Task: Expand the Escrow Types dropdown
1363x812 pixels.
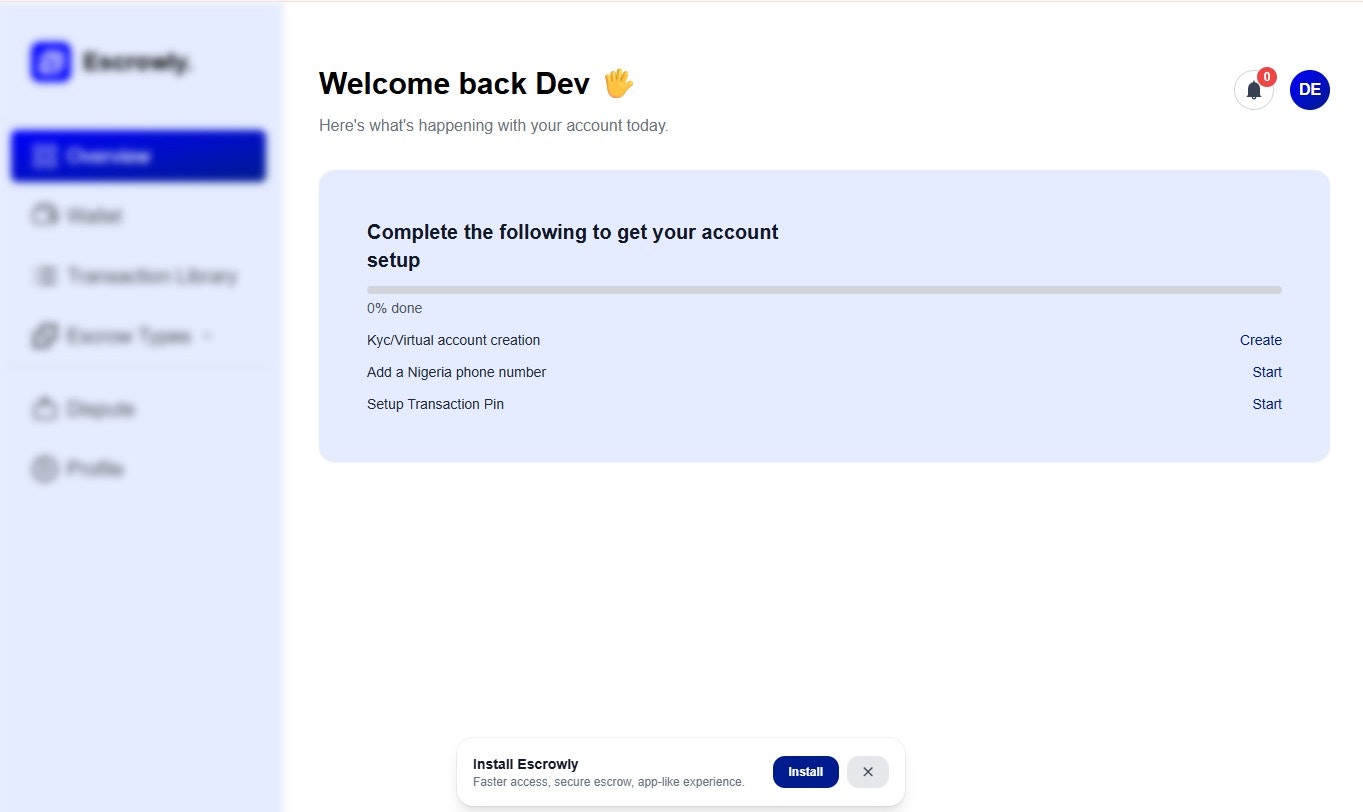Action: [x=209, y=336]
